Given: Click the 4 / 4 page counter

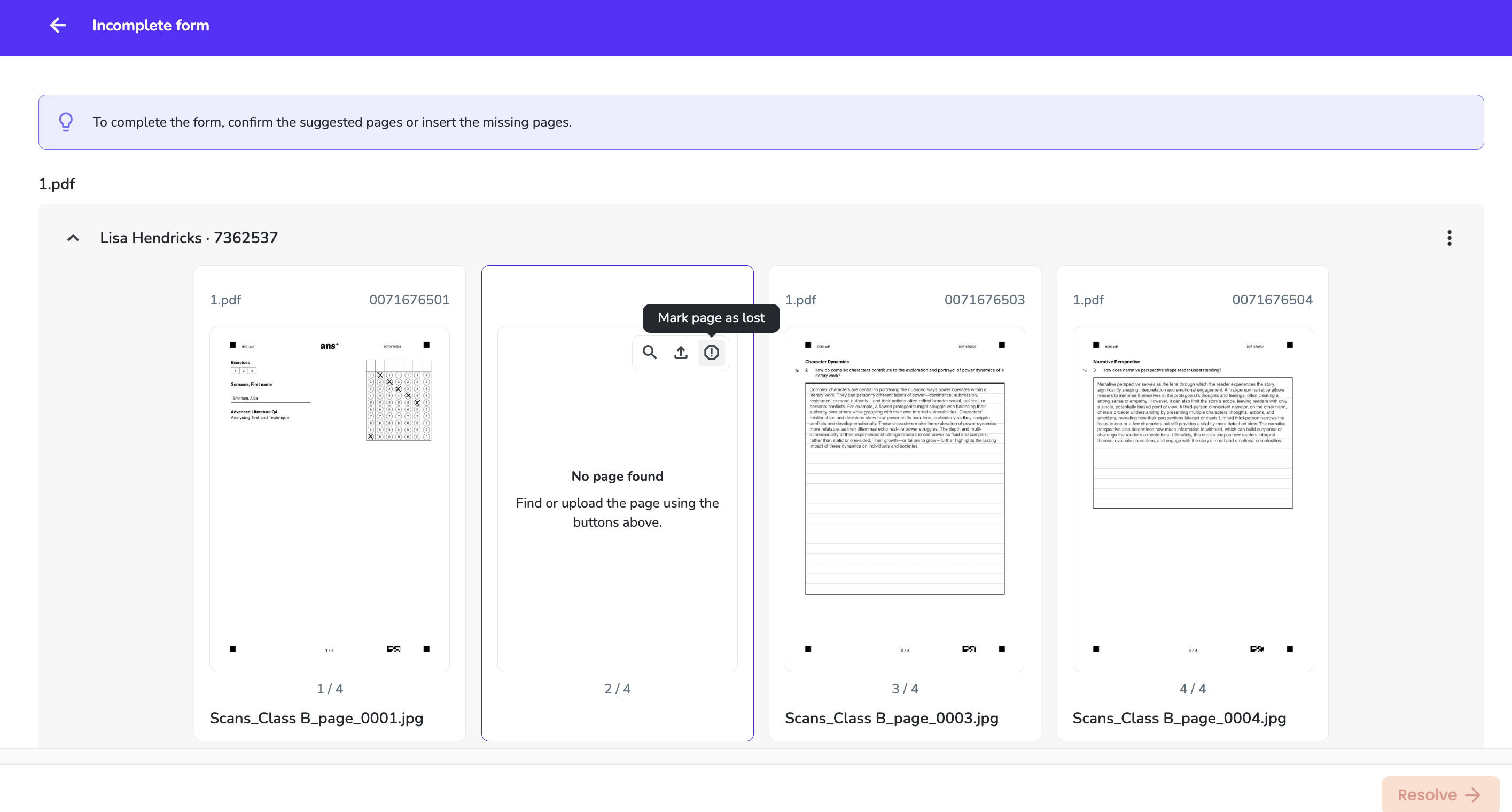Looking at the screenshot, I should tap(1192, 688).
